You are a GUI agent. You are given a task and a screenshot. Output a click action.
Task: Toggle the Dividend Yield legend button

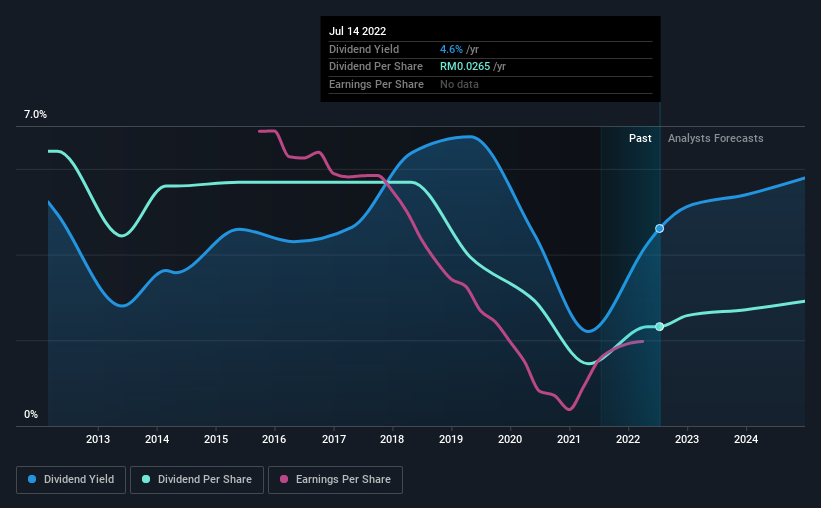pos(71,480)
